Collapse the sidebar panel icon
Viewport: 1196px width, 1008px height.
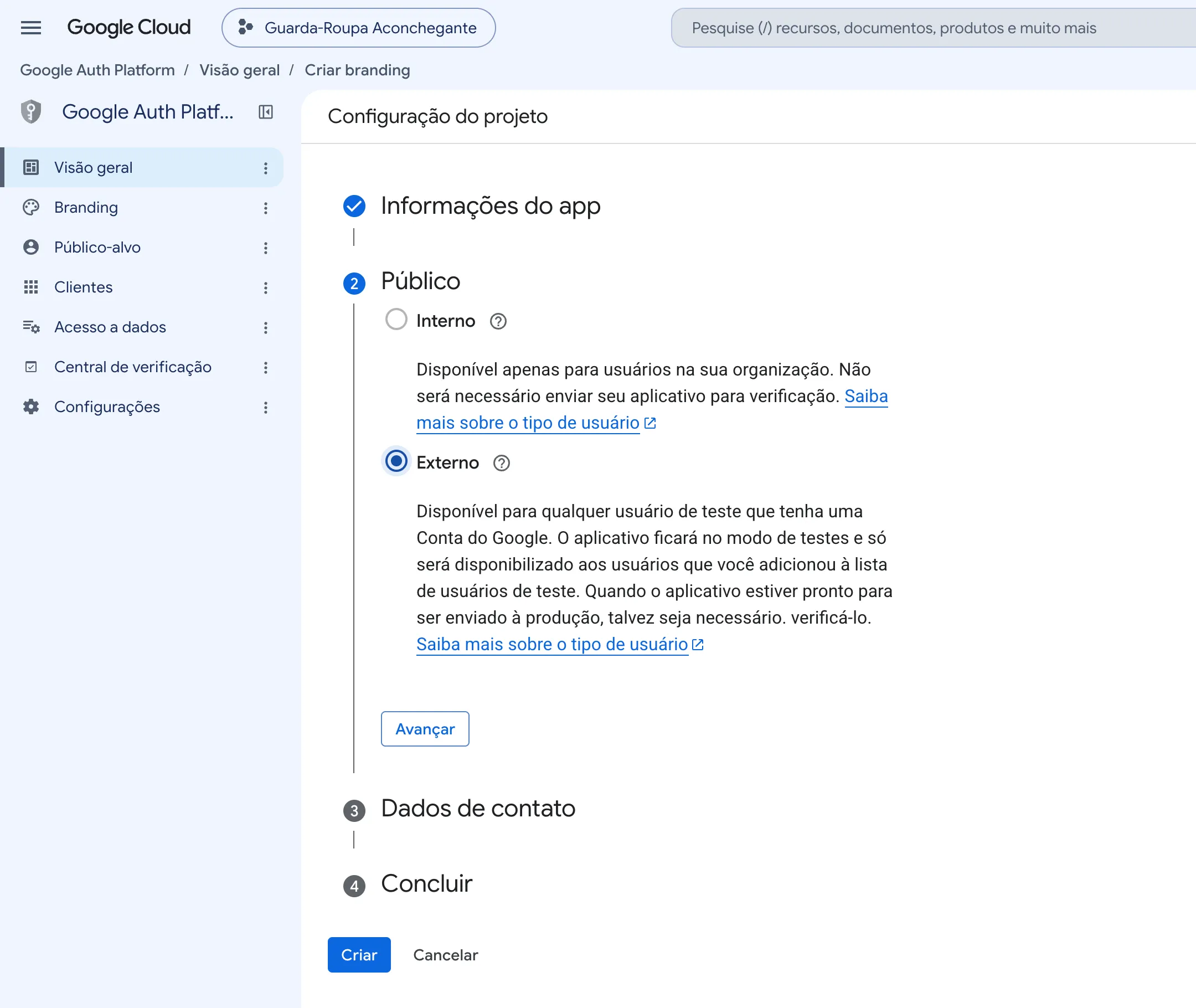266,111
